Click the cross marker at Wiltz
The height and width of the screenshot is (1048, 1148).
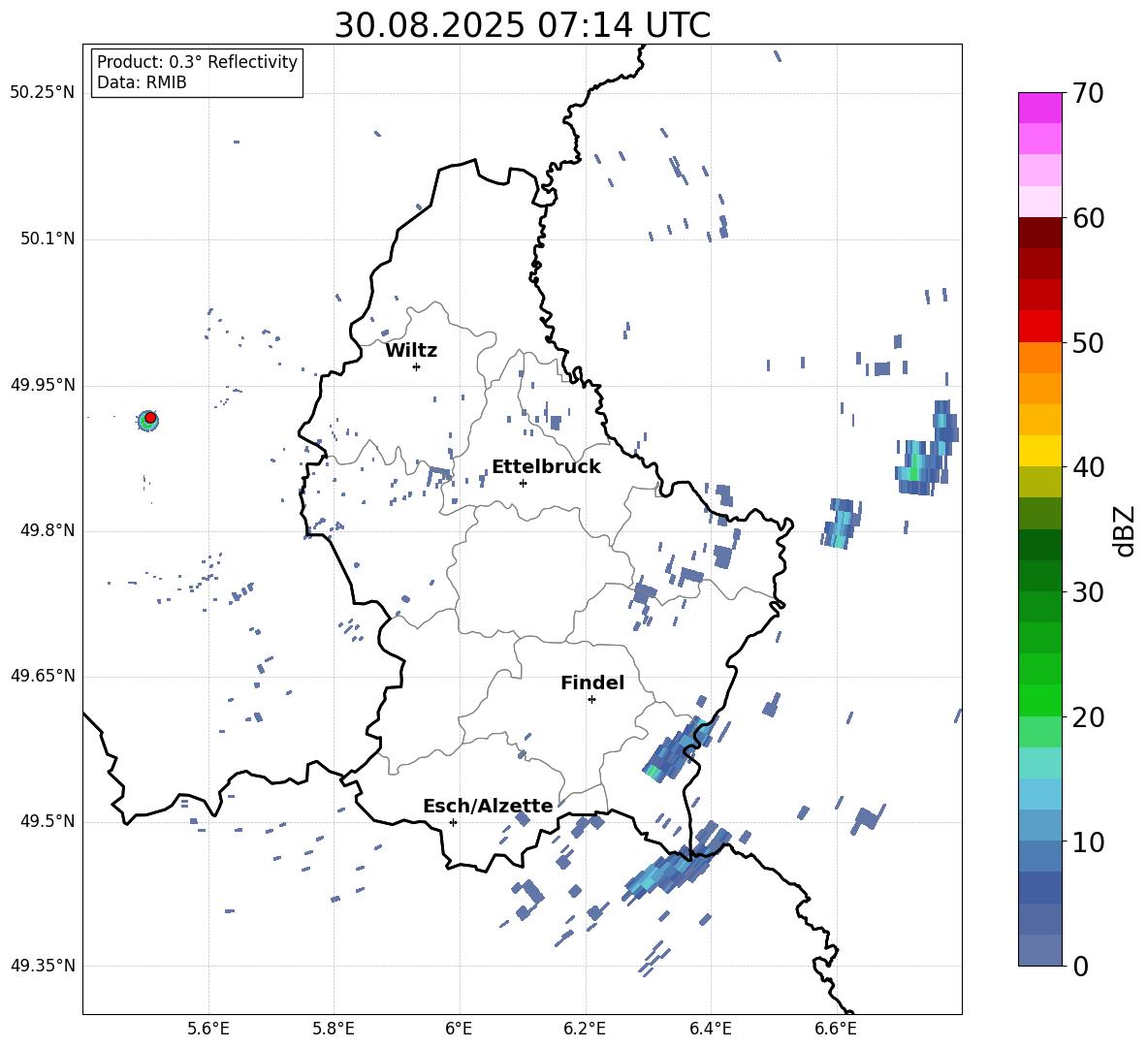416,366
